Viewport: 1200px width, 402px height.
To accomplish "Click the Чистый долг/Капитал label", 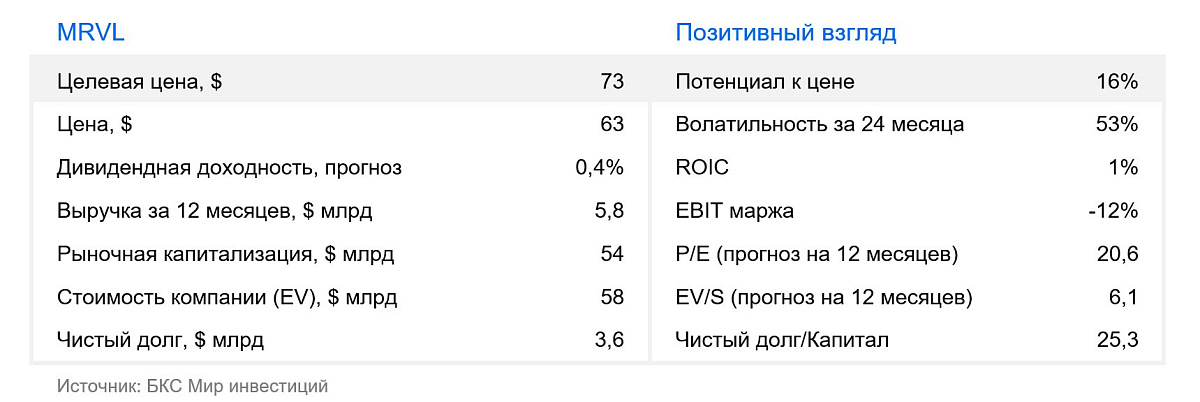I will point(782,341).
